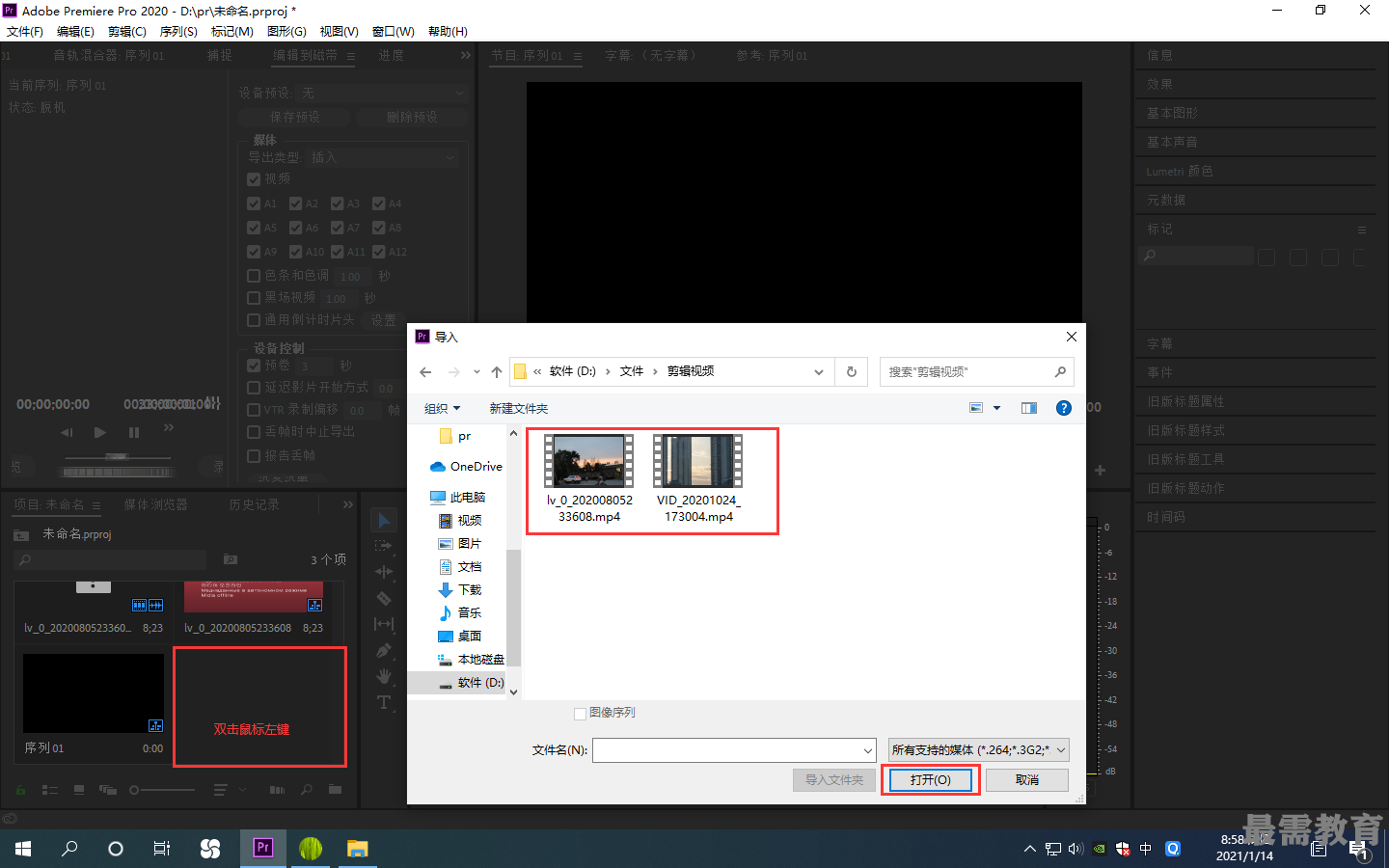Select the Slip tool
Viewport: 1389px width, 868px height.
point(384,624)
